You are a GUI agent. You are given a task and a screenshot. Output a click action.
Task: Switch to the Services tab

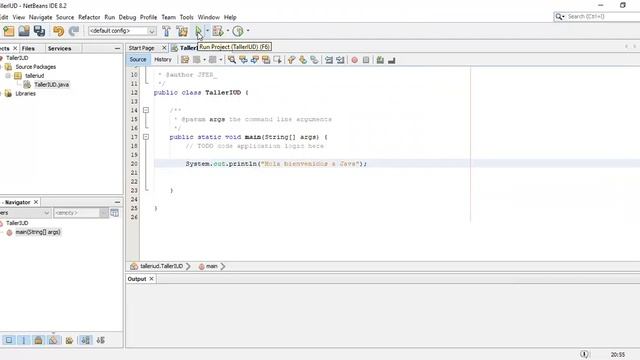coord(59,48)
